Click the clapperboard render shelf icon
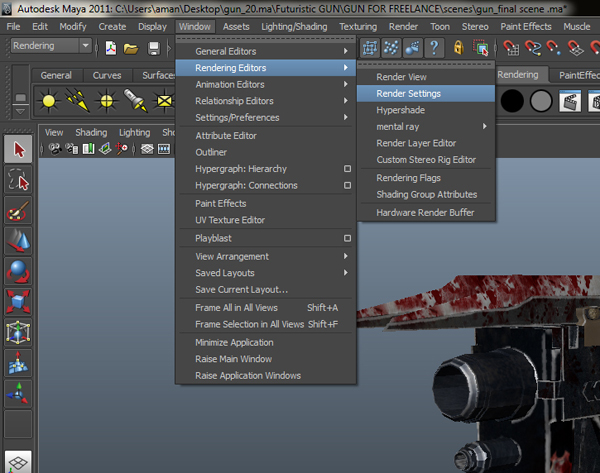This screenshot has width=600, height=473. coord(570,101)
